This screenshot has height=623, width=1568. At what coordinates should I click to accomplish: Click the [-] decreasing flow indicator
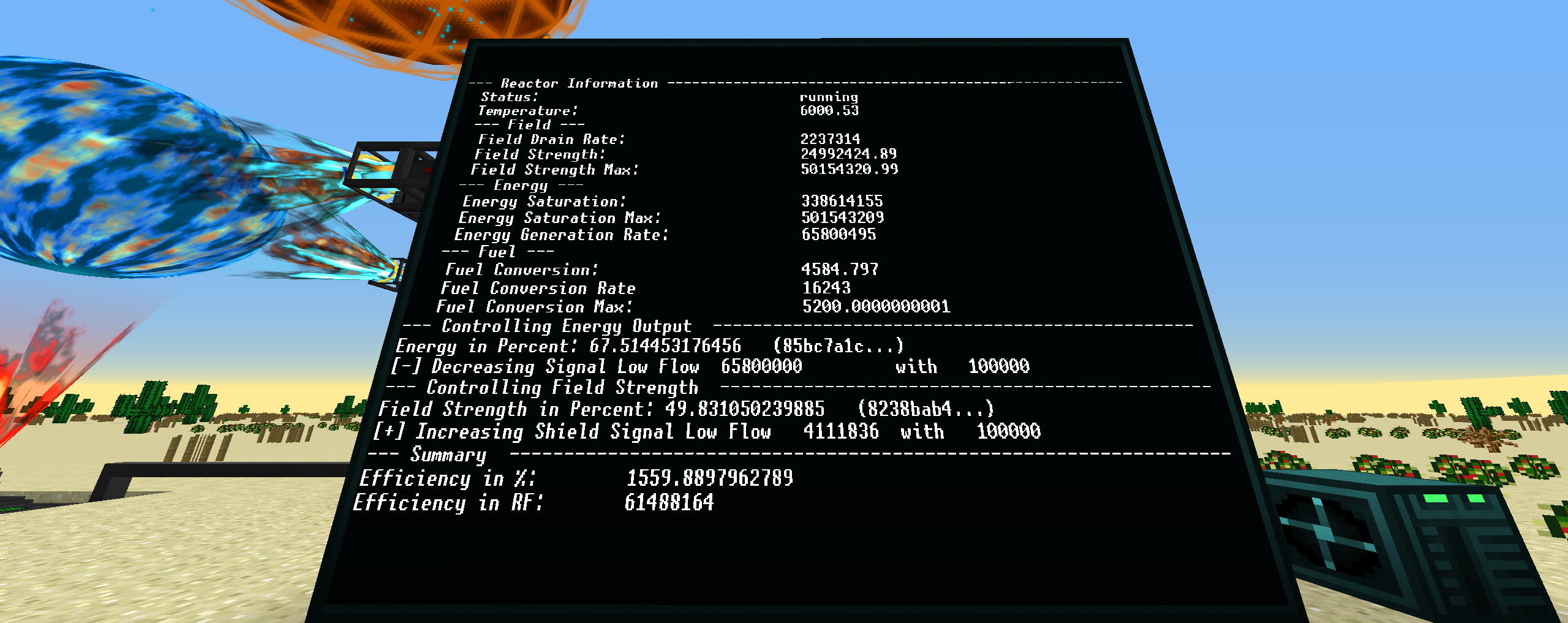tap(408, 366)
